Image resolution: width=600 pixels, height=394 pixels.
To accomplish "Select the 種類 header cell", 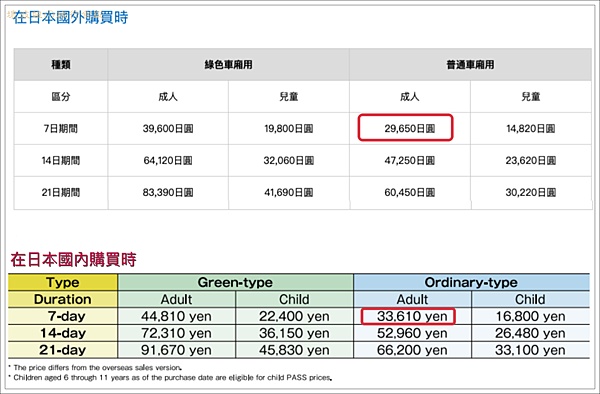I will pos(61,65).
